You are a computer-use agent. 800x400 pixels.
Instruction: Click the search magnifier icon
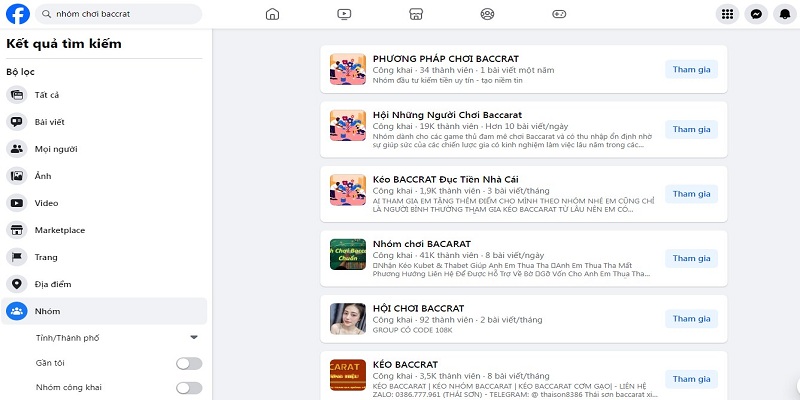pos(46,14)
